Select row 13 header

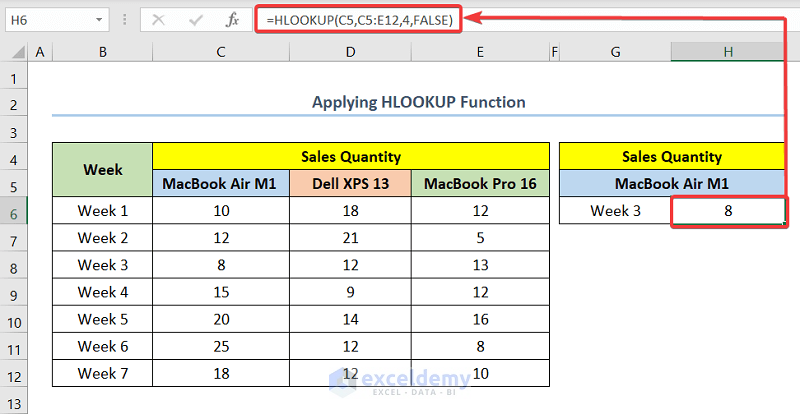(14, 401)
